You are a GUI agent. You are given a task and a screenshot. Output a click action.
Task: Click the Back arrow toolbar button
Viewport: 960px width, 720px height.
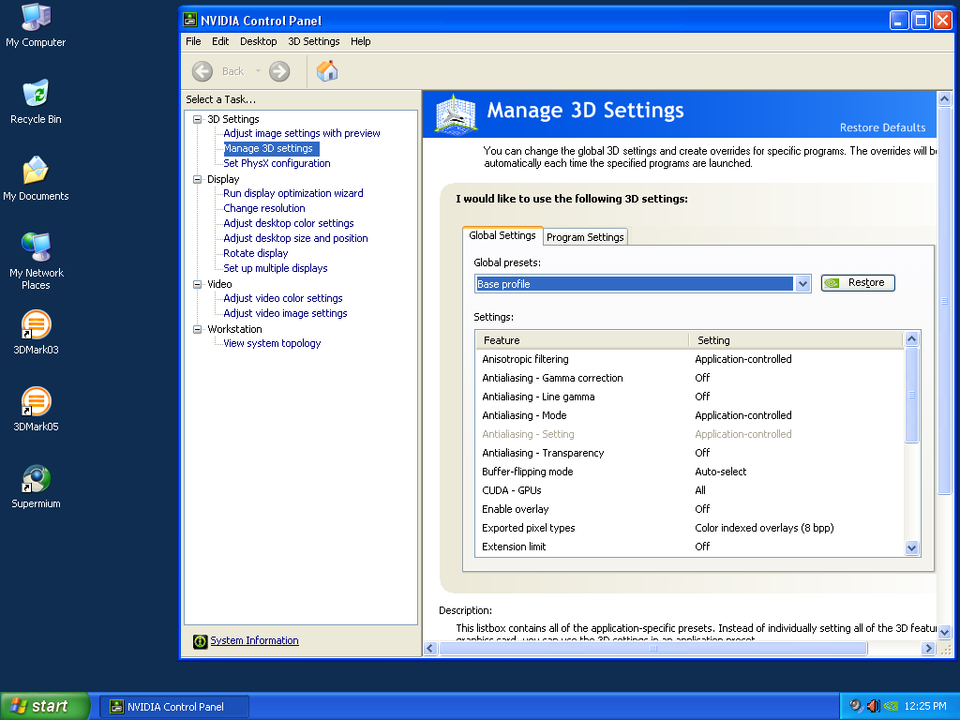coord(203,71)
